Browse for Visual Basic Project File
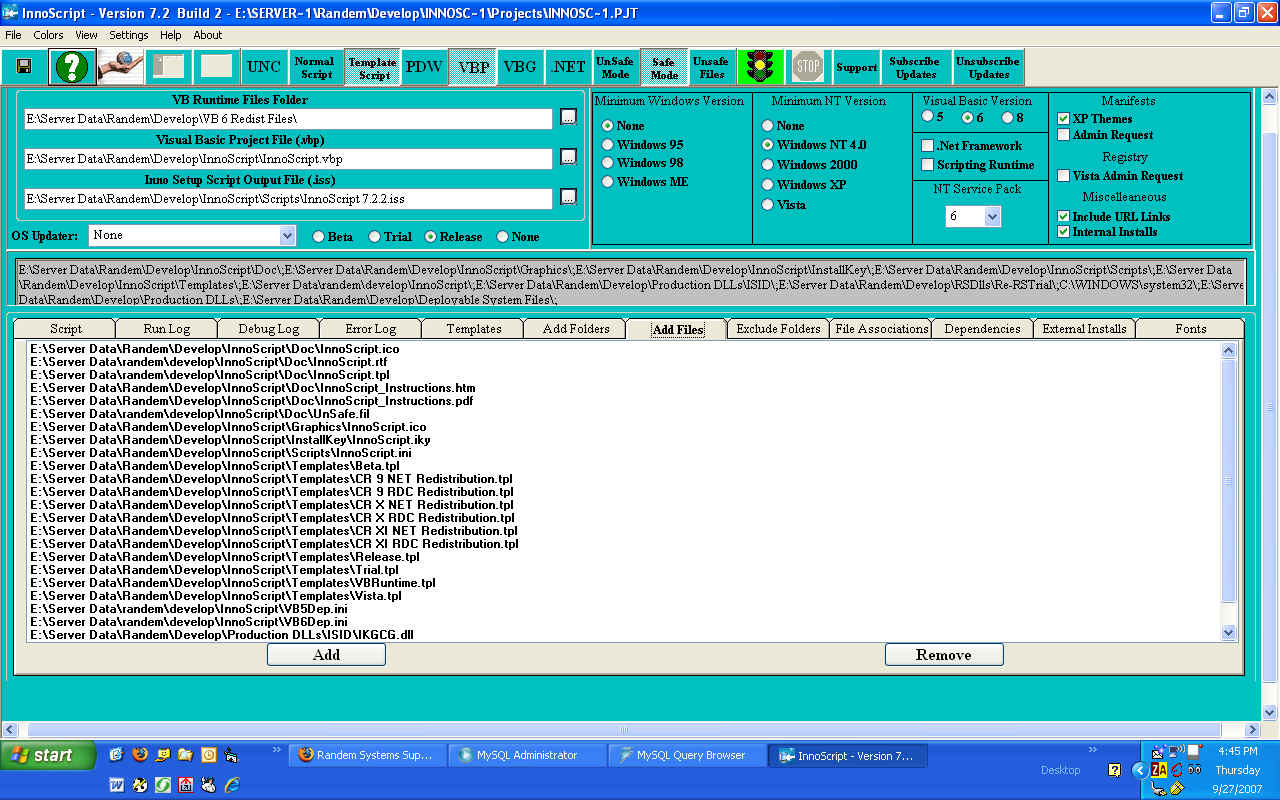The image size is (1280, 800). [x=568, y=157]
